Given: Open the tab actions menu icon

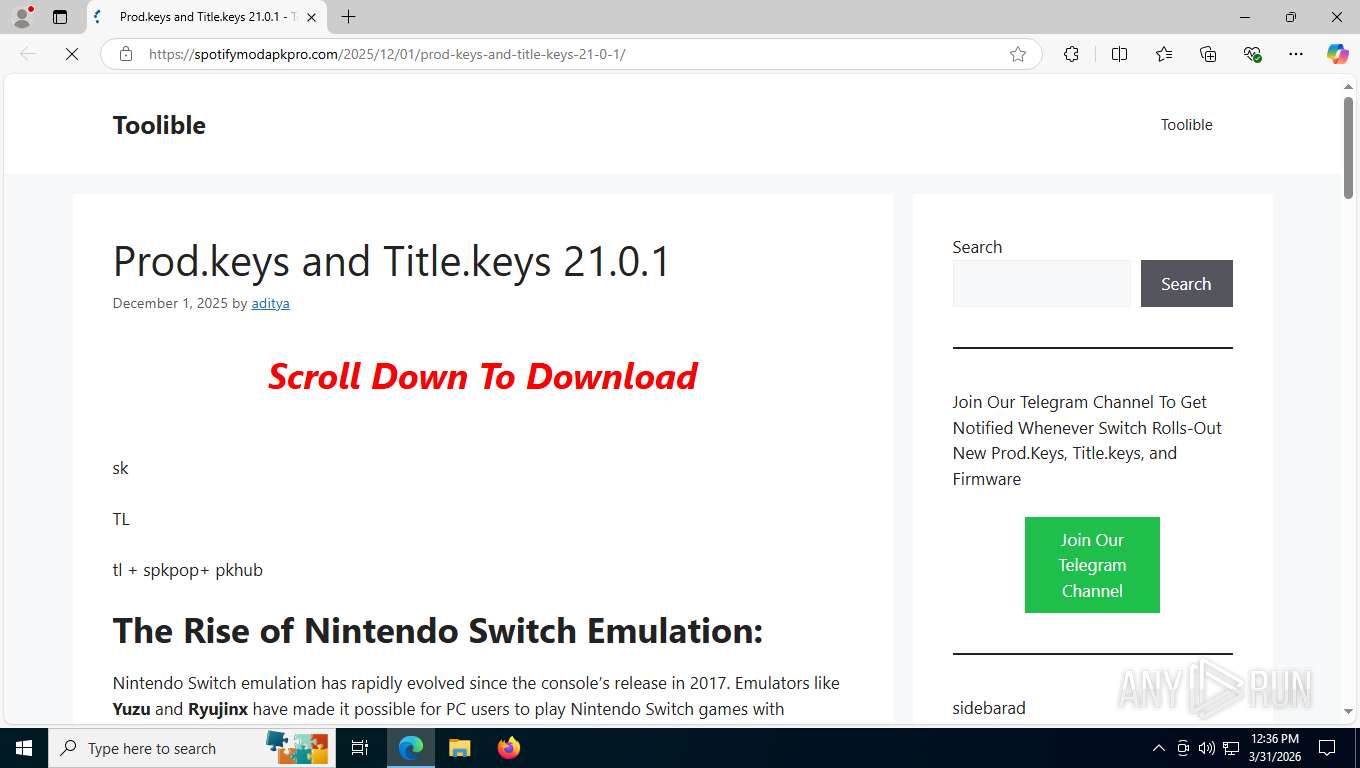Looking at the screenshot, I should 60,17.
